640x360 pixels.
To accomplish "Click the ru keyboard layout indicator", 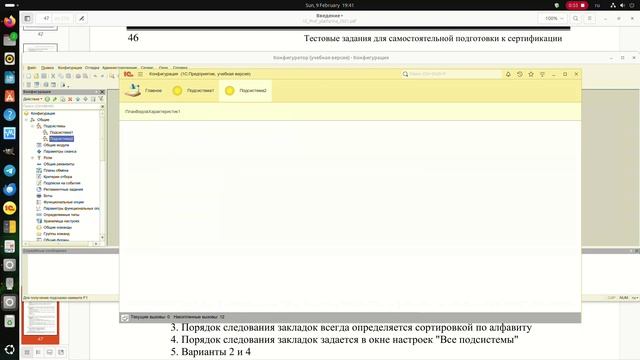I will 597,5.
